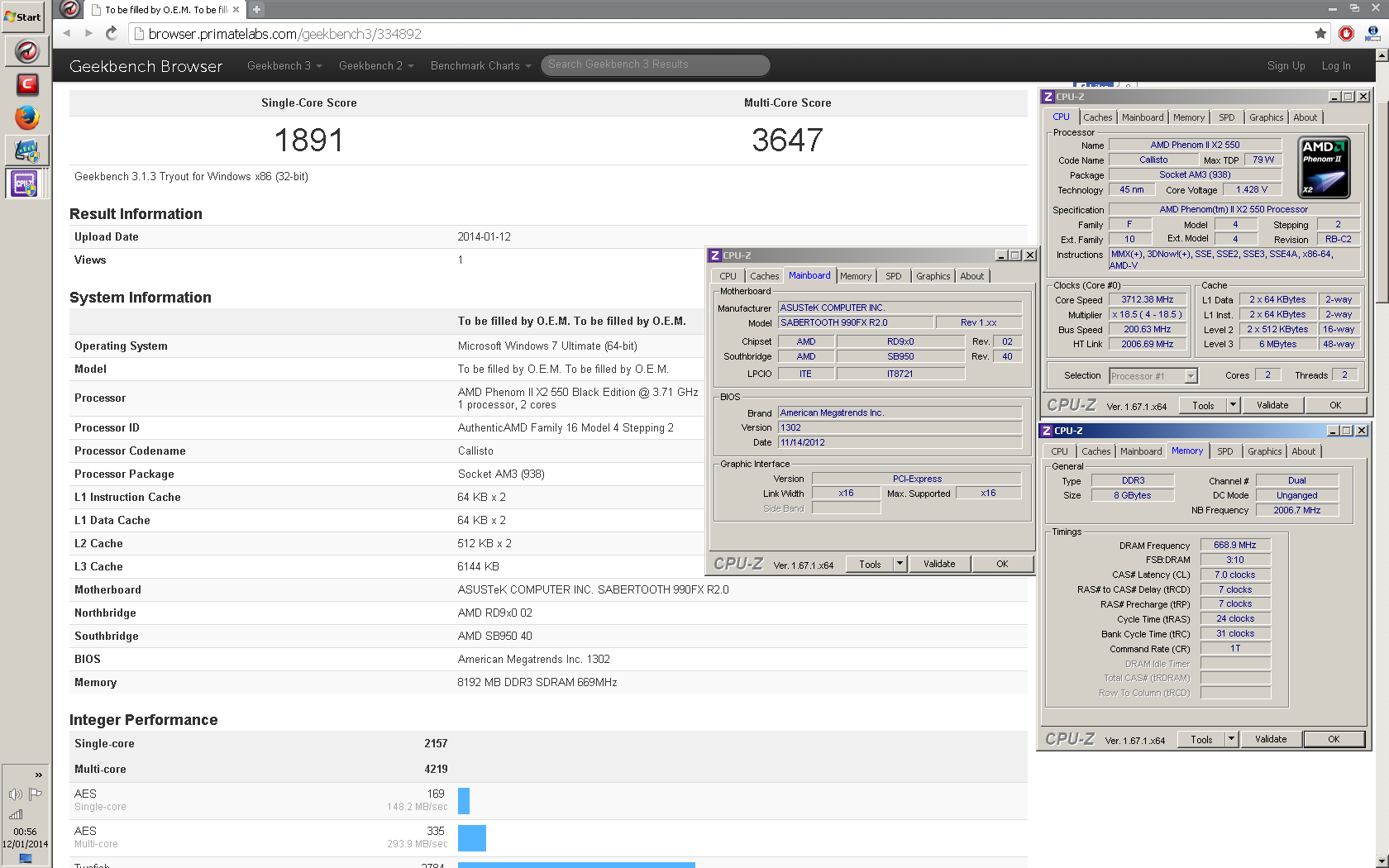Click the Sign Up link
Screen dimensions: 1389x868
pos(1286,65)
